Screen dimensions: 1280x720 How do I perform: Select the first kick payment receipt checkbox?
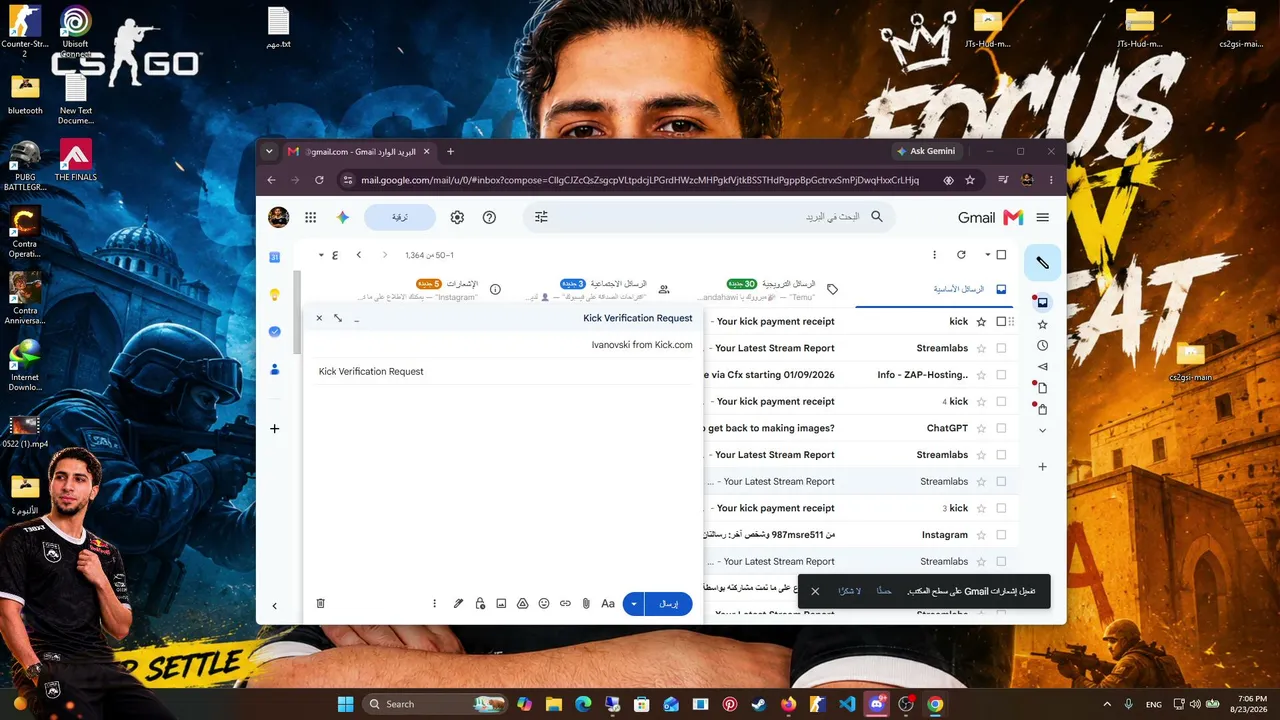click(x=1001, y=321)
